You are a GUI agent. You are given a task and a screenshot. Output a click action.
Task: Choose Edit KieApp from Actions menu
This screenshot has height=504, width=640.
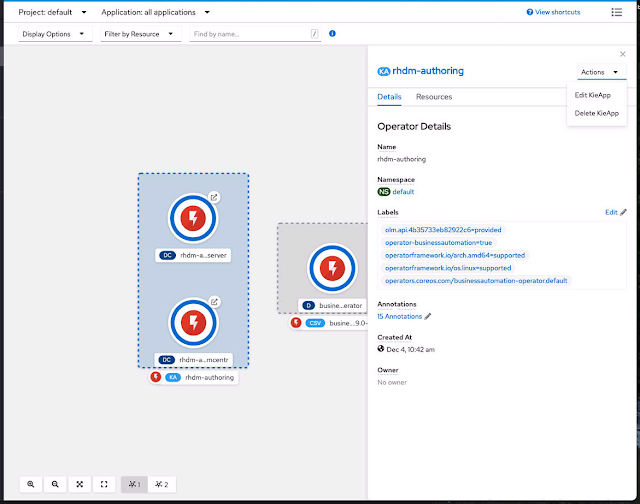click(x=593, y=95)
